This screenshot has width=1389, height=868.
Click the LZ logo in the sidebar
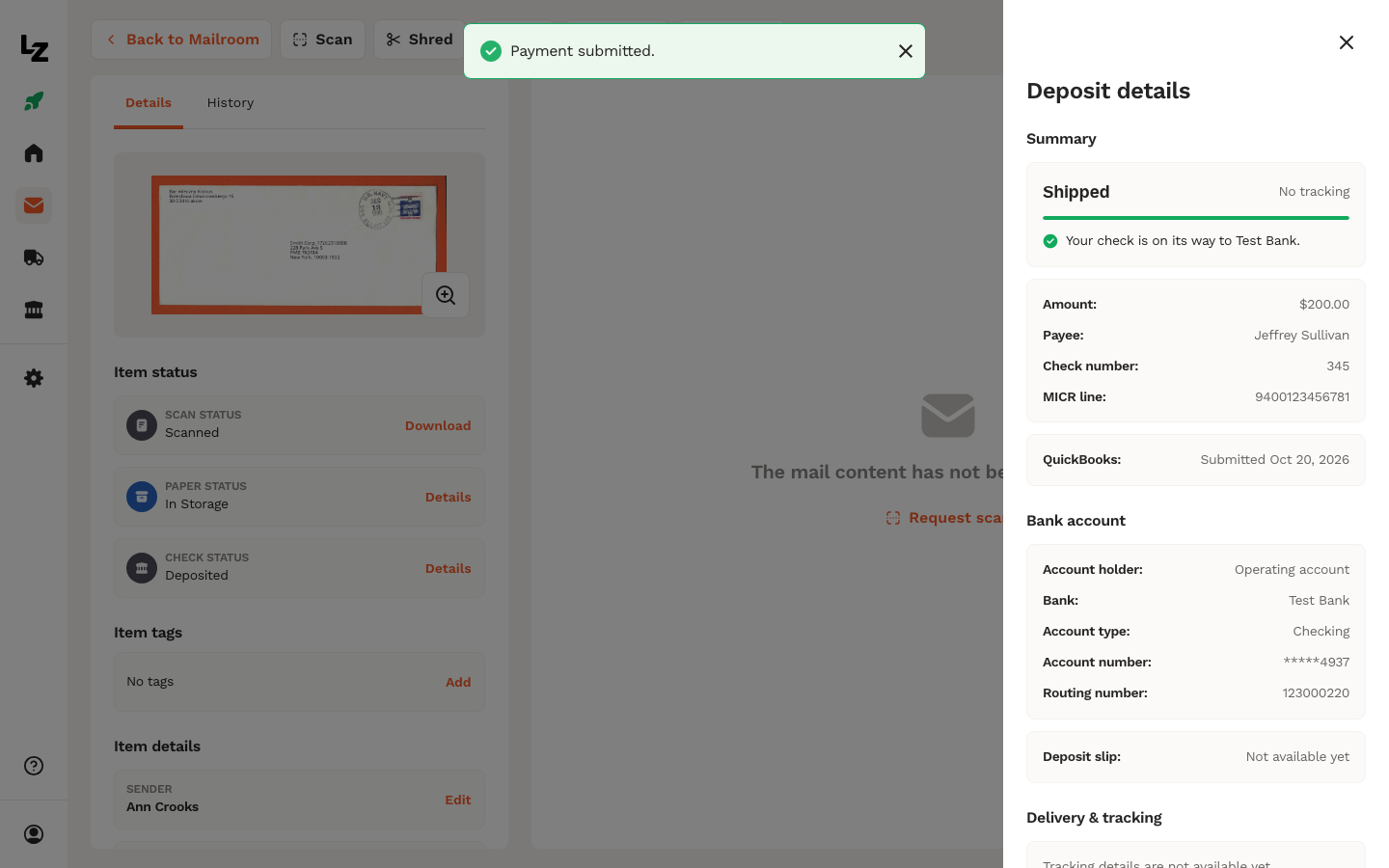34,48
